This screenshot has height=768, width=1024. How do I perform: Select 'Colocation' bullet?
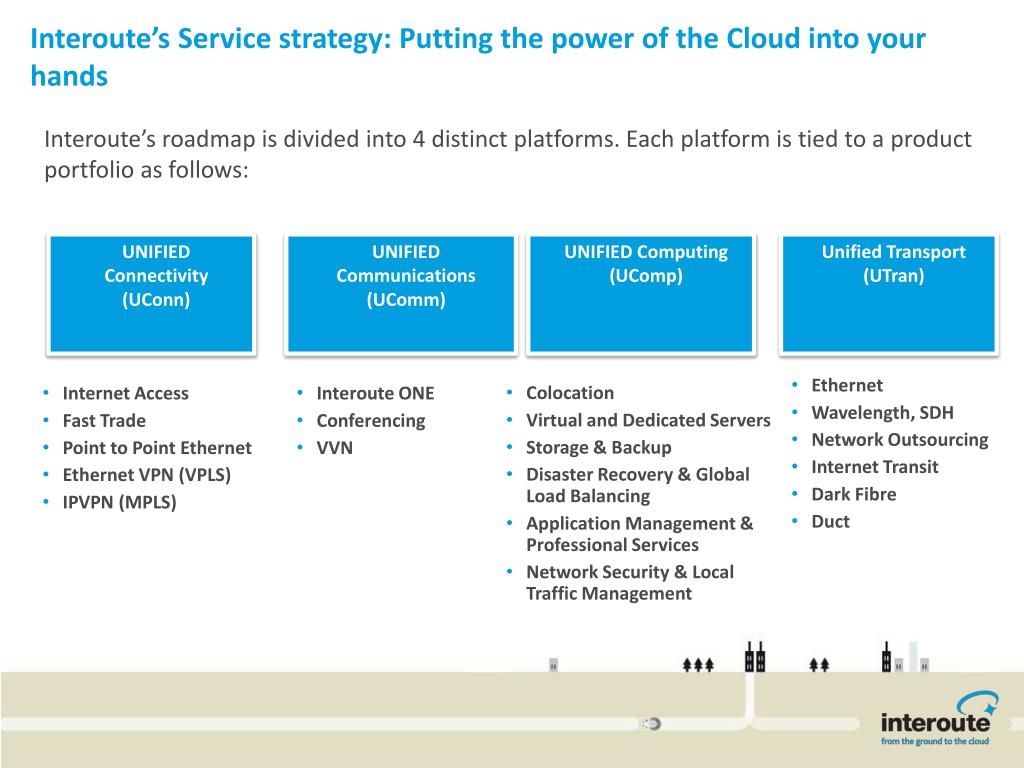click(x=570, y=392)
